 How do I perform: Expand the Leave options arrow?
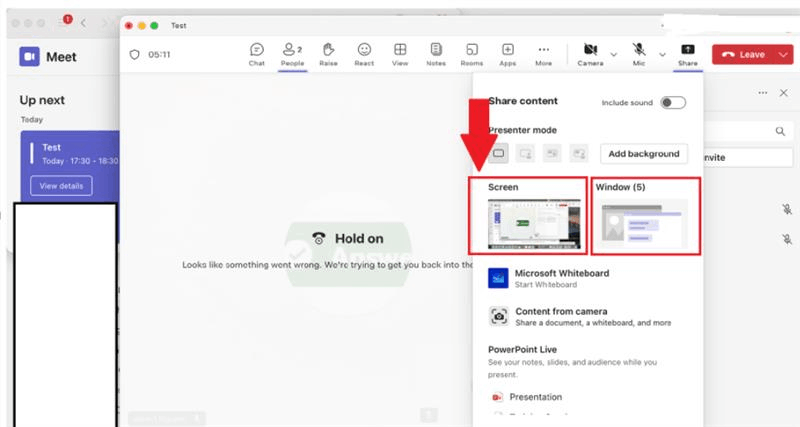(x=783, y=55)
